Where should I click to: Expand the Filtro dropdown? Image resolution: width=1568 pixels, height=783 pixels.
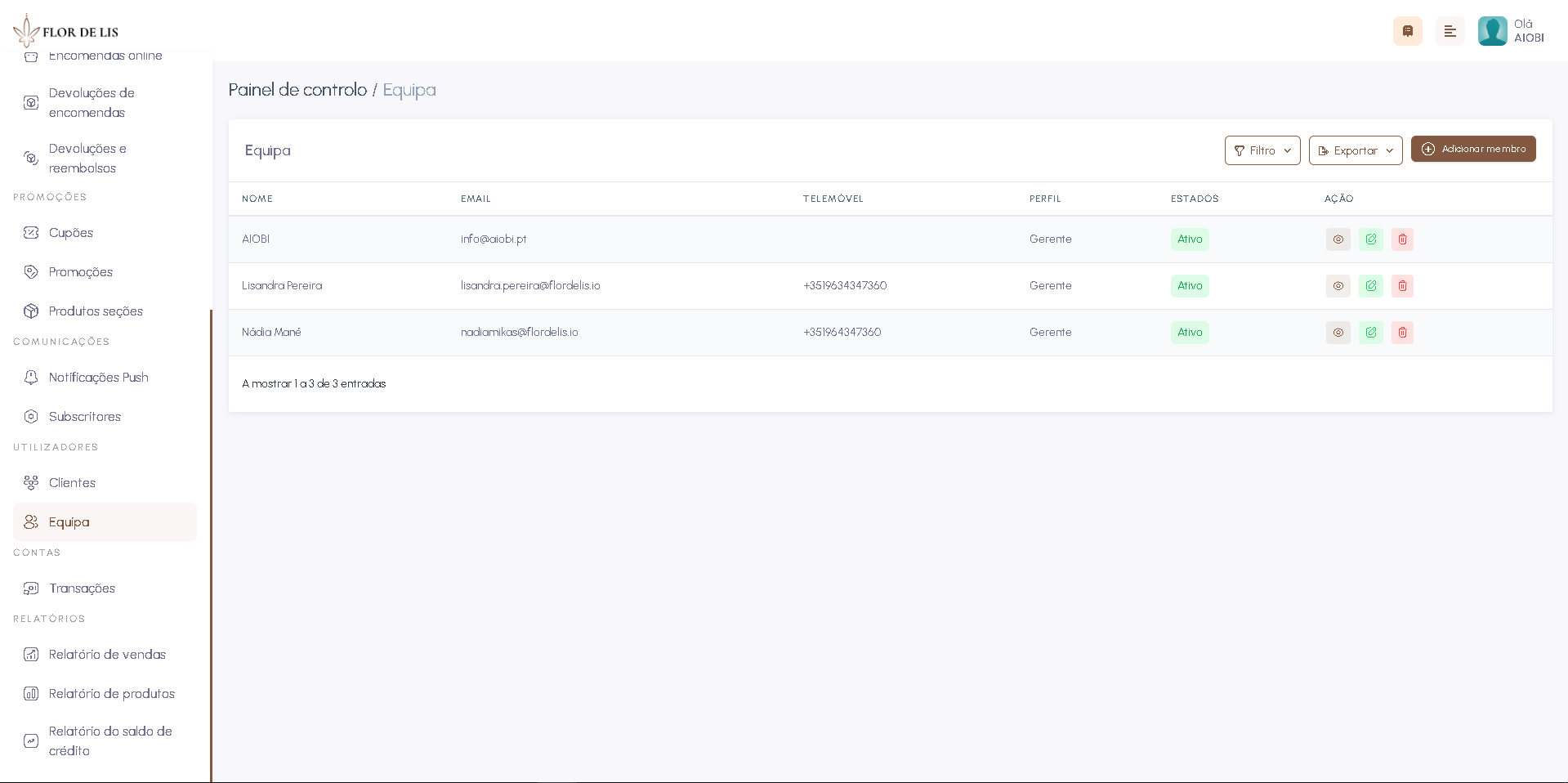click(1262, 150)
